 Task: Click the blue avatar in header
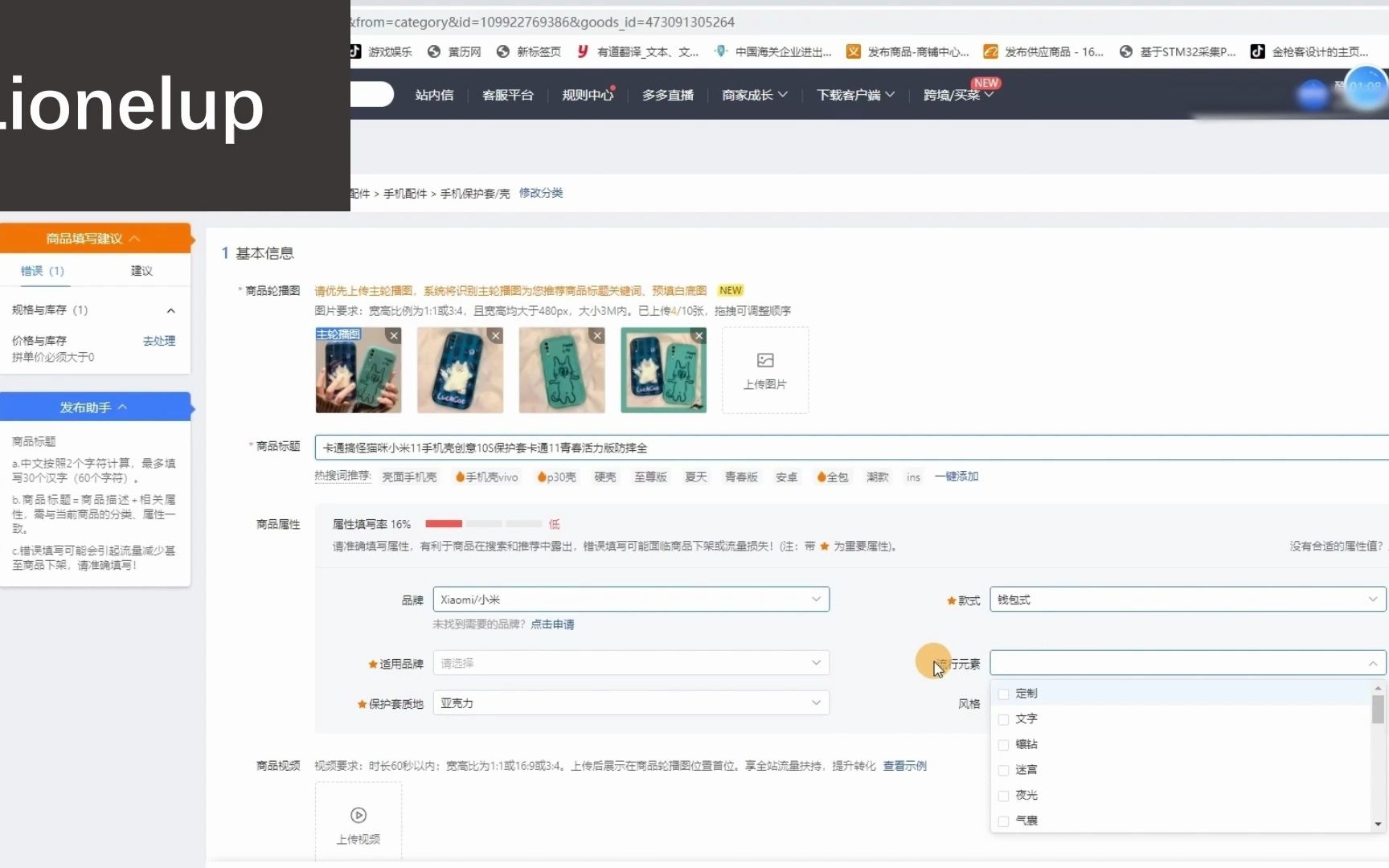1313,95
